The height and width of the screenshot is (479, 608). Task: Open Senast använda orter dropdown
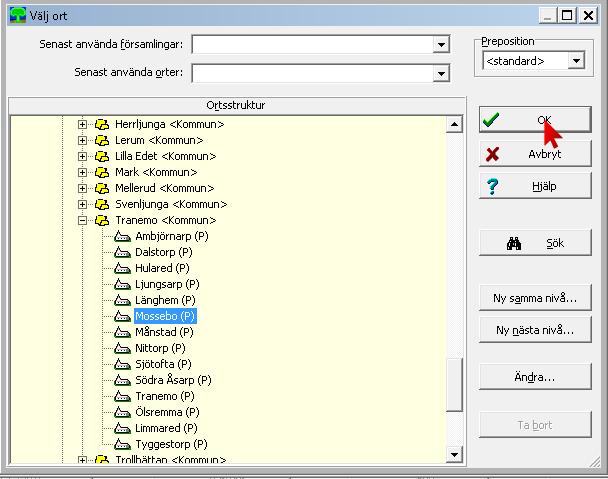click(441, 73)
